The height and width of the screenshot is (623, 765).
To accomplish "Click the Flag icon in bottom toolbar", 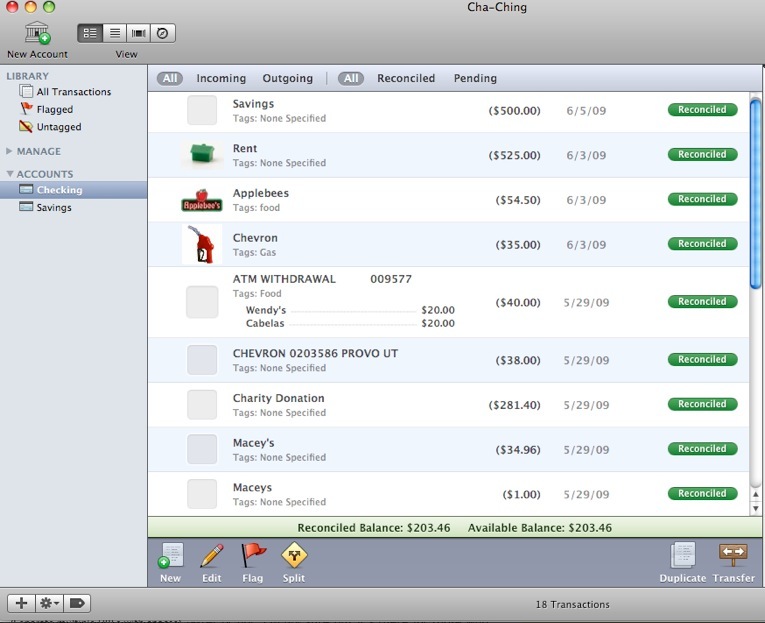I will click(x=253, y=555).
